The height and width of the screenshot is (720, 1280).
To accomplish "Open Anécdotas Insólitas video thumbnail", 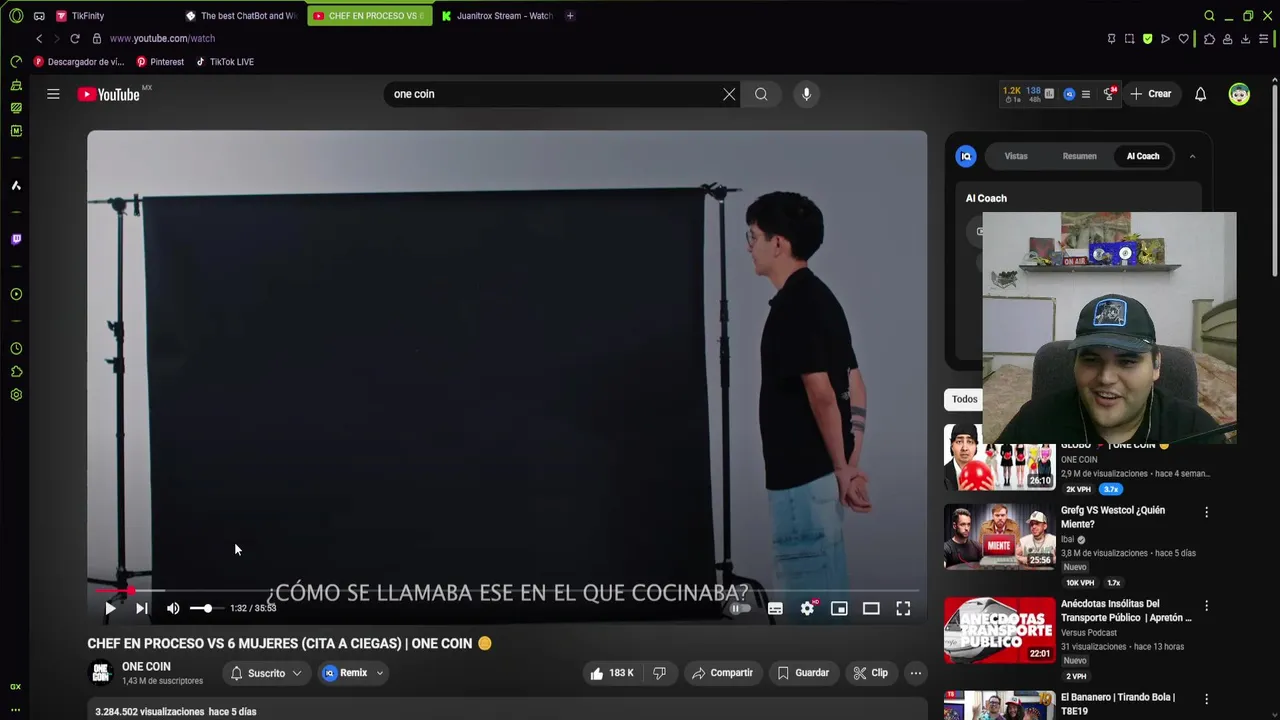I will [999, 630].
